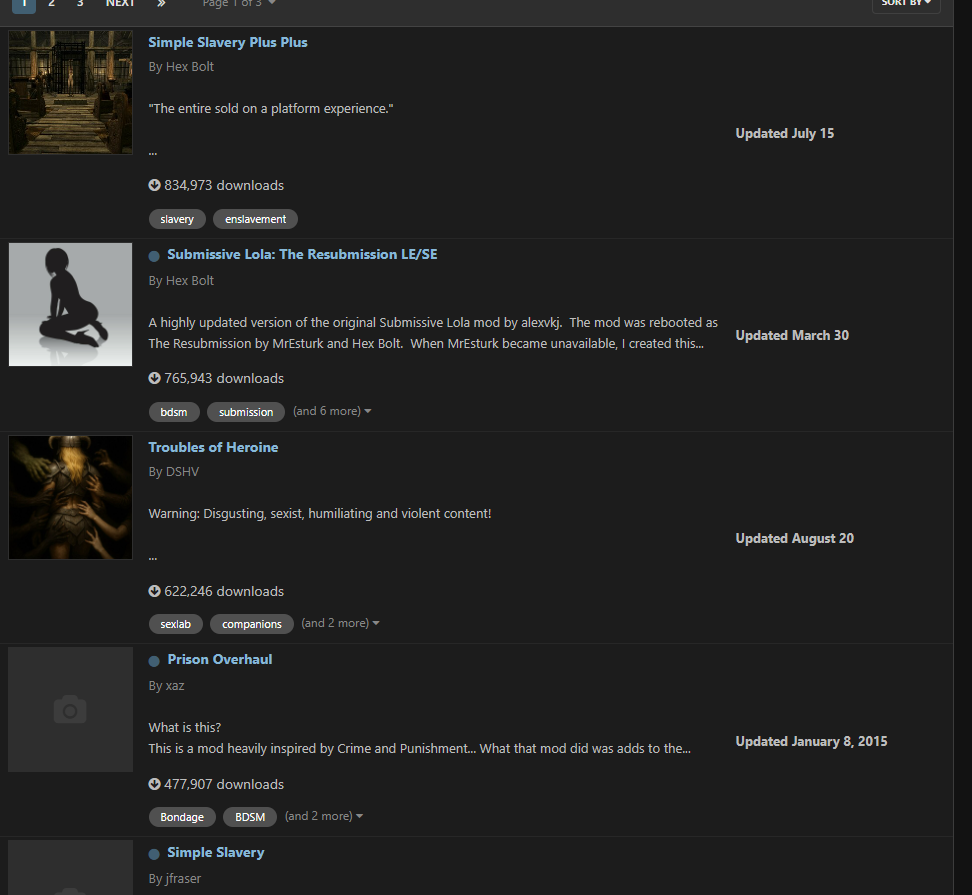Select the bdsm tag
This screenshot has height=895, width=972.
[x=174, y=412]
